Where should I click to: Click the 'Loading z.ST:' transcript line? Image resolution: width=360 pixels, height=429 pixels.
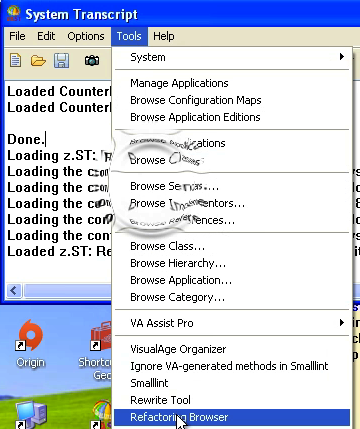(x=59, y=156)
